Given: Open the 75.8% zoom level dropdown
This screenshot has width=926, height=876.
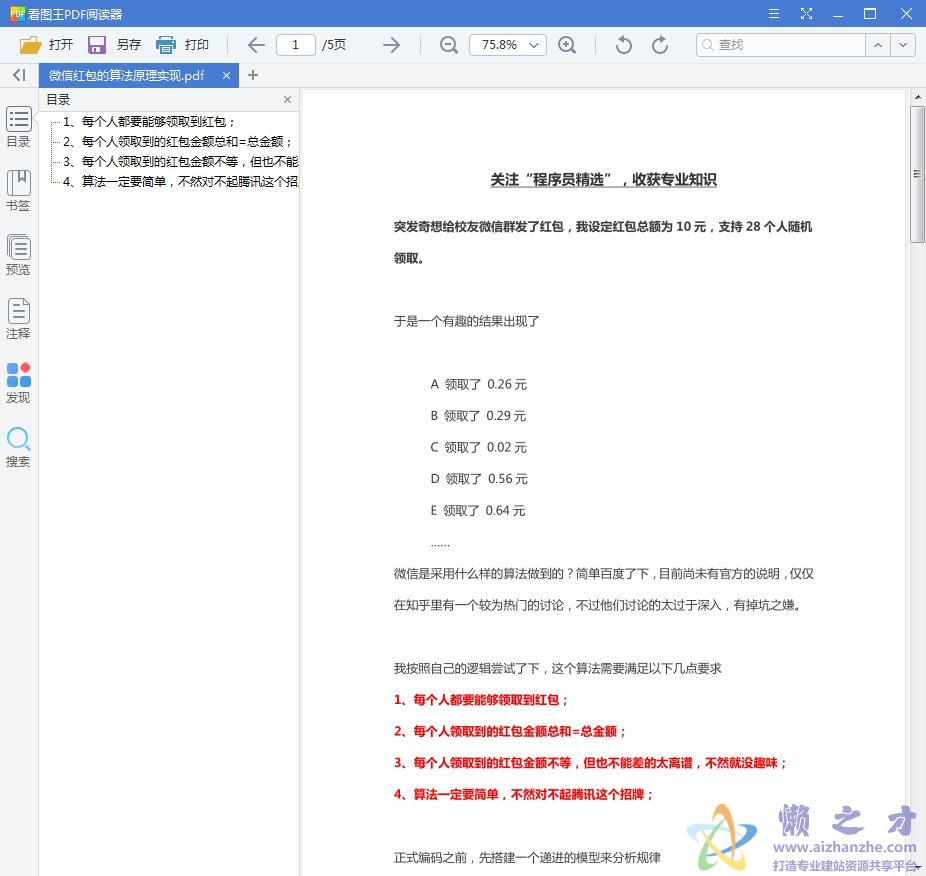Looking at the screenshot, I should coord(508,45).
